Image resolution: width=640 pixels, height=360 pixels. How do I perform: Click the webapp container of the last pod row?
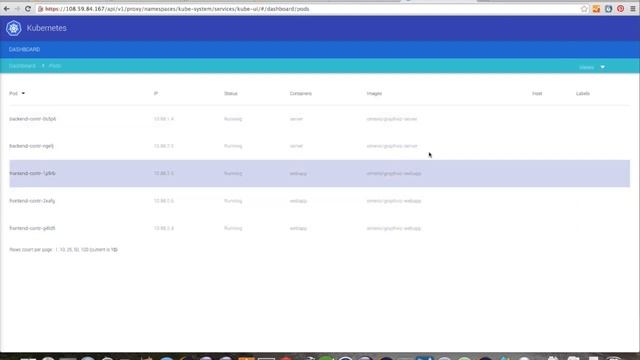coord(298,228)
